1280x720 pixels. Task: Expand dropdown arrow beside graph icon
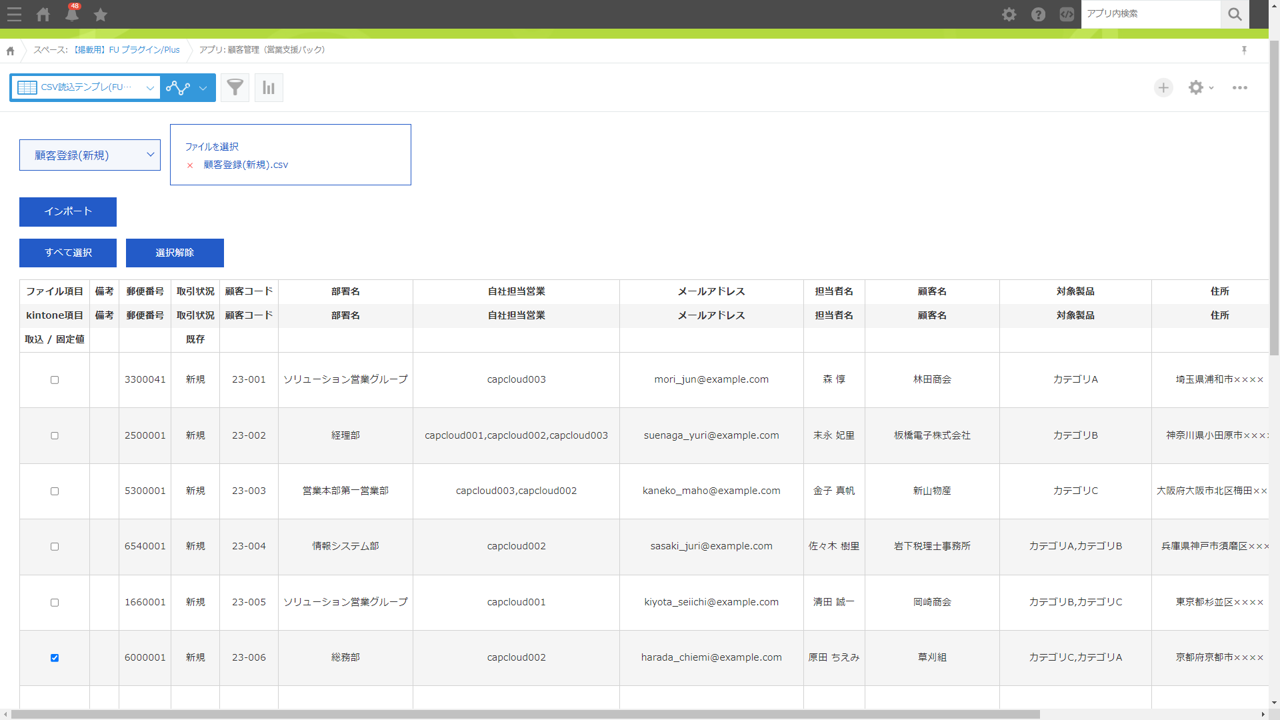click(203, 87)
